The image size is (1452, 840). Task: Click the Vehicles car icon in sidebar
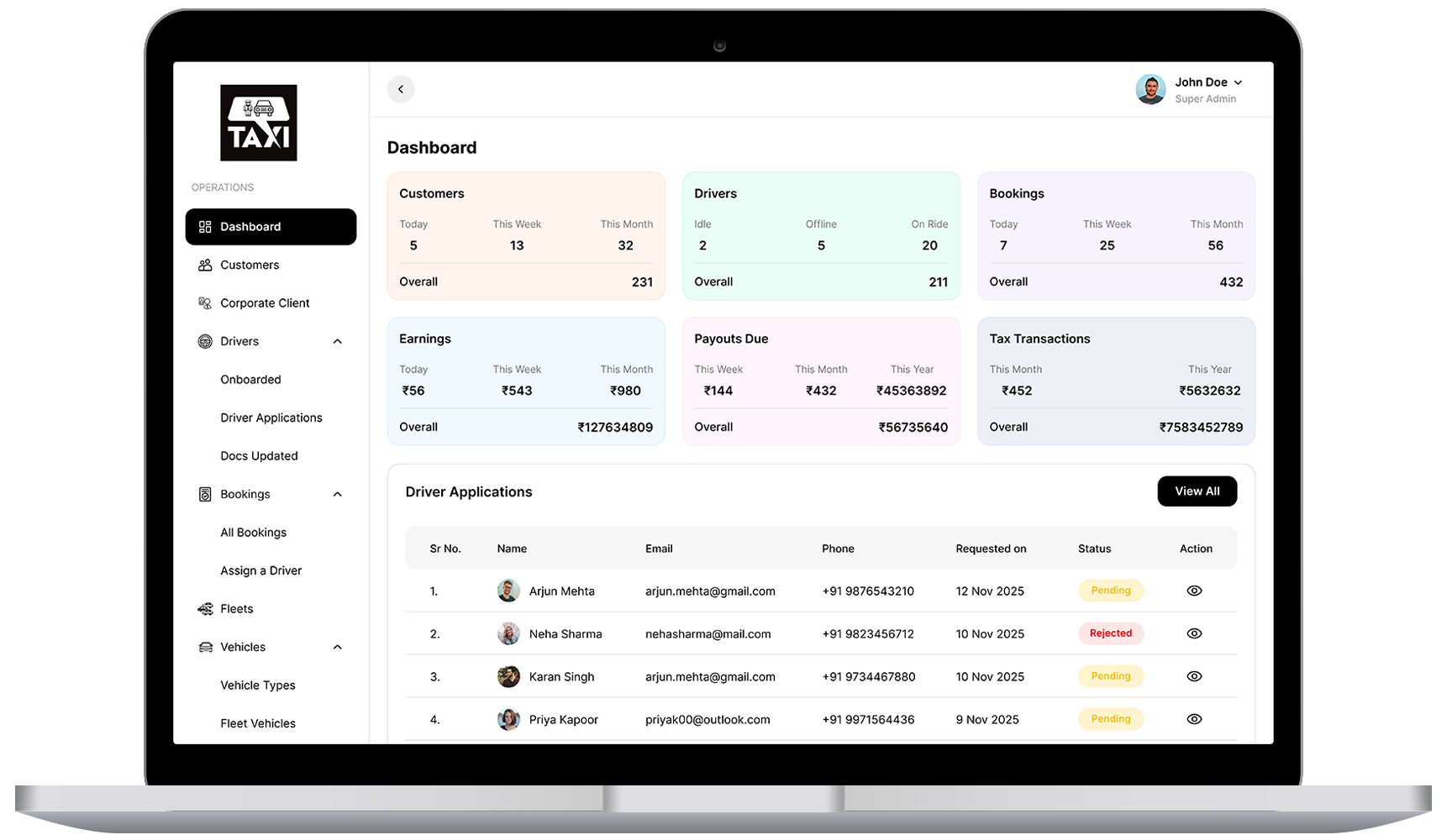pos(205,647)
